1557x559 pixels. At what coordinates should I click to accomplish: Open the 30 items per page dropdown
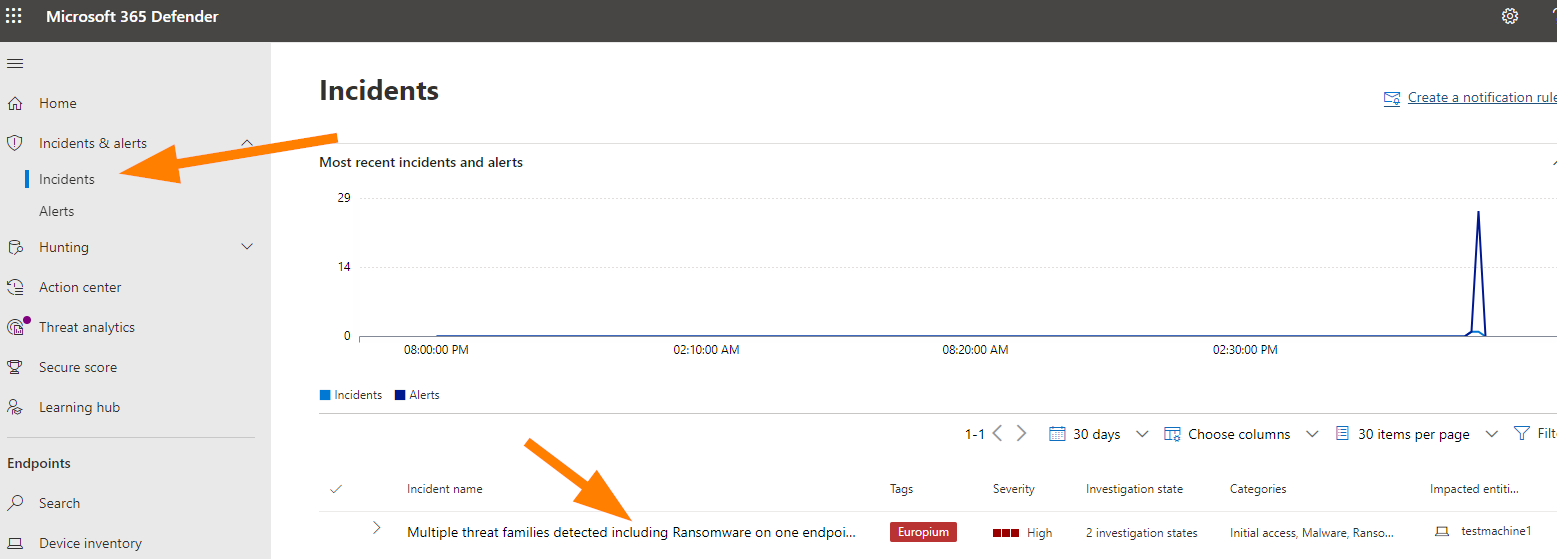[x=1491, y=434]
